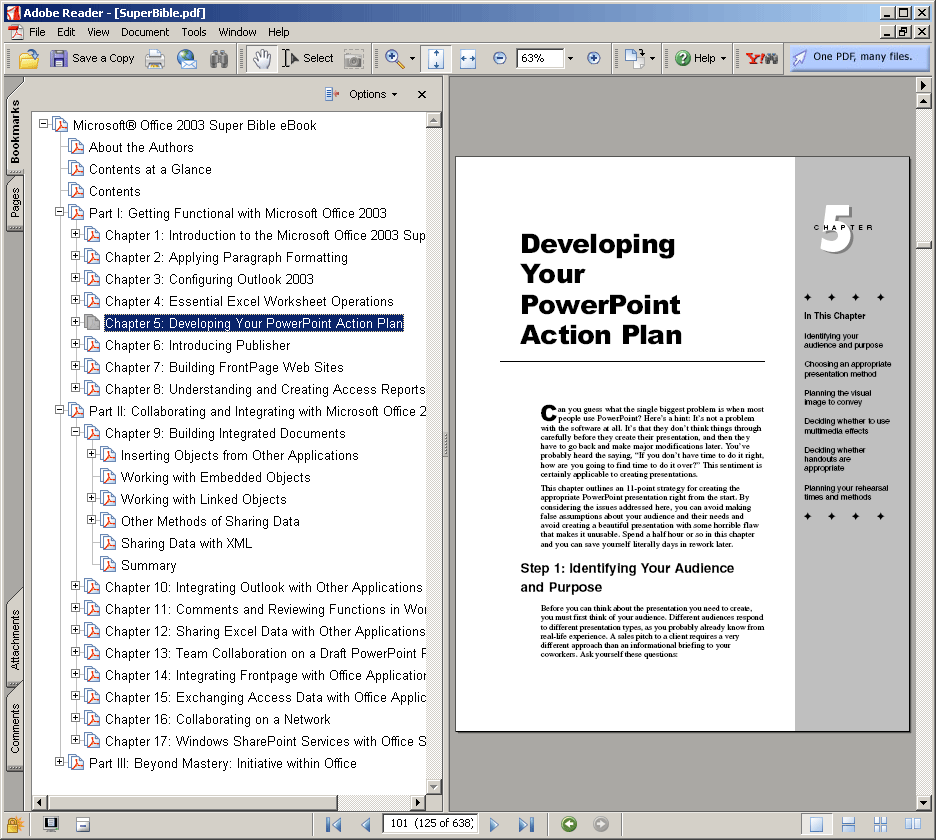Go to previous view green arrow
The width and height of the screenshot is (936, 840).
[x=569, y=824]
